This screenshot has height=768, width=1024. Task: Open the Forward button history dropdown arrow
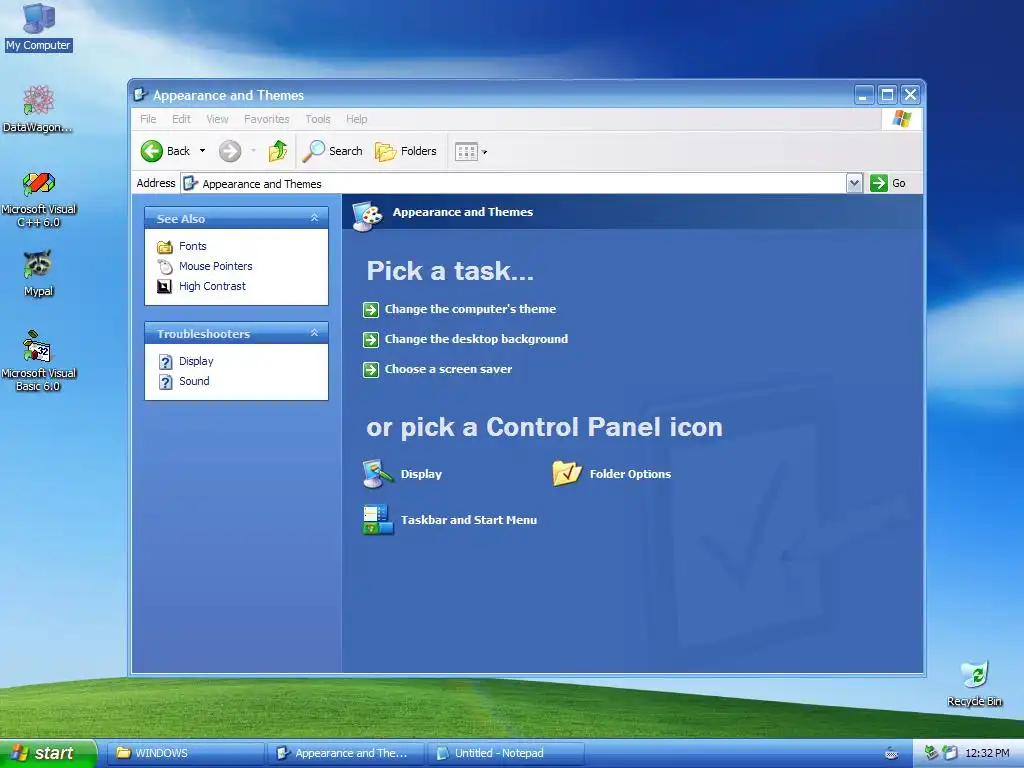pyautogui.click(x=253, y=151)
